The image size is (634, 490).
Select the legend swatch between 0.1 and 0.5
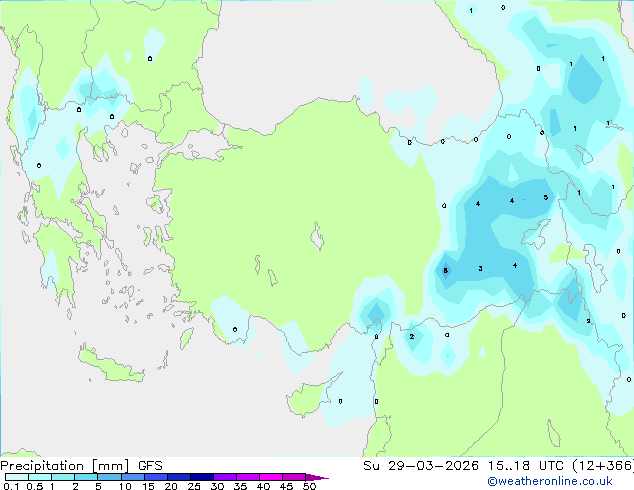[x=17, y=477]
